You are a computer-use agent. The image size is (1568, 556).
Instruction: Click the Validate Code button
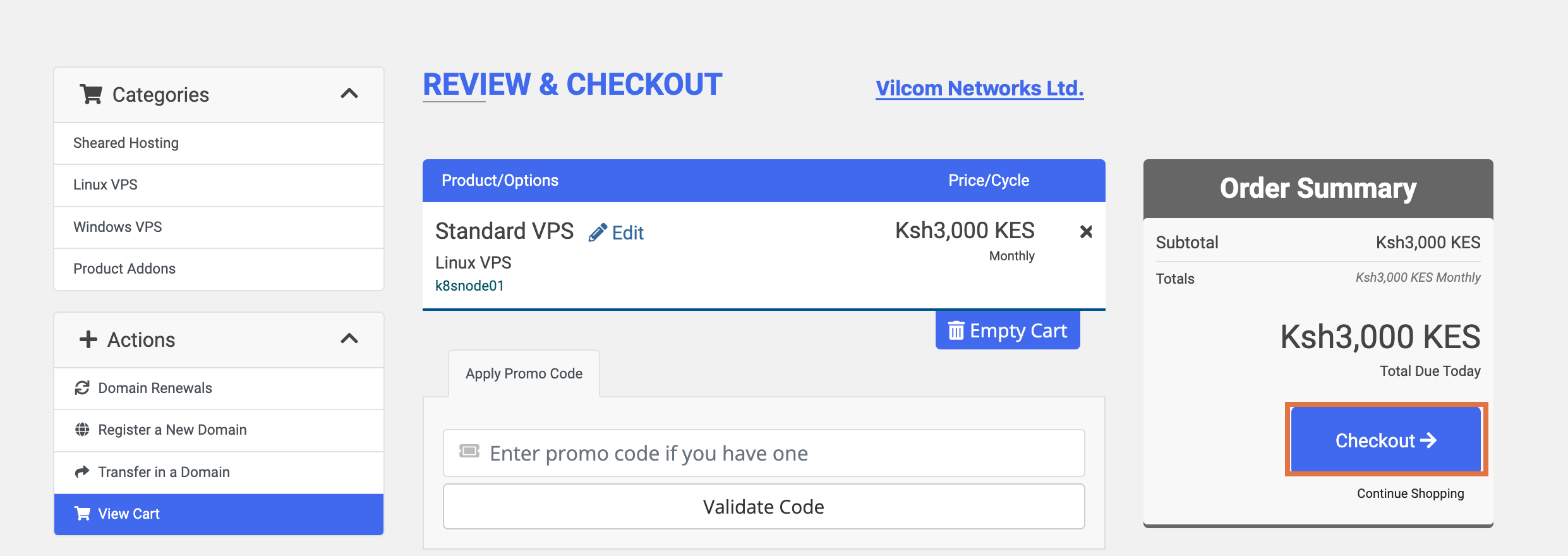(x=764, y=507)
